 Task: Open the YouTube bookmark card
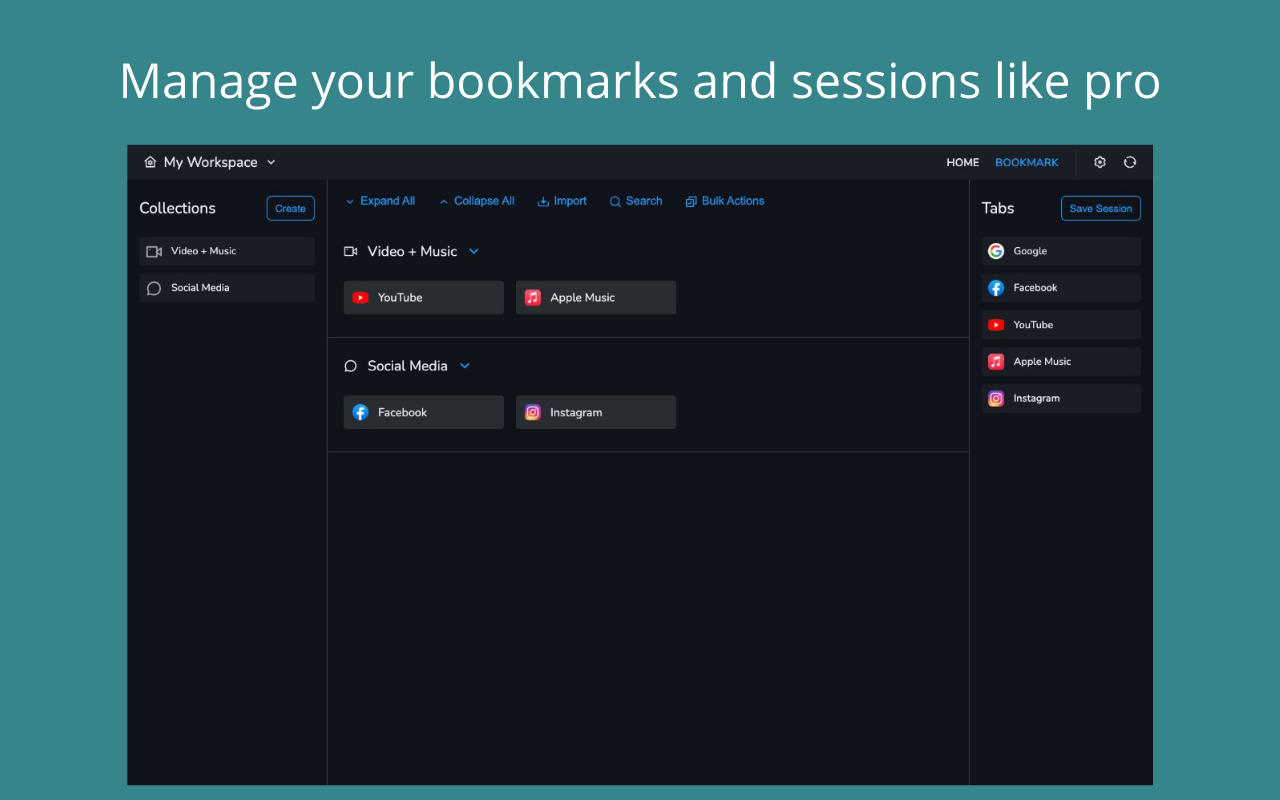[x=424, y=298]
